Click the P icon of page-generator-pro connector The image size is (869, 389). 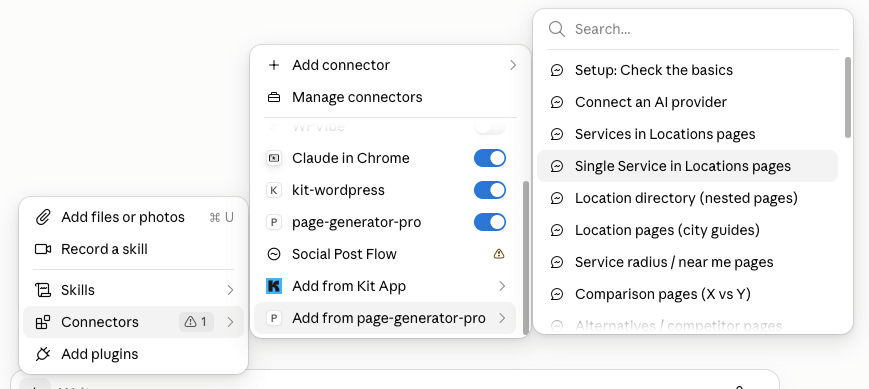point(274,222)
